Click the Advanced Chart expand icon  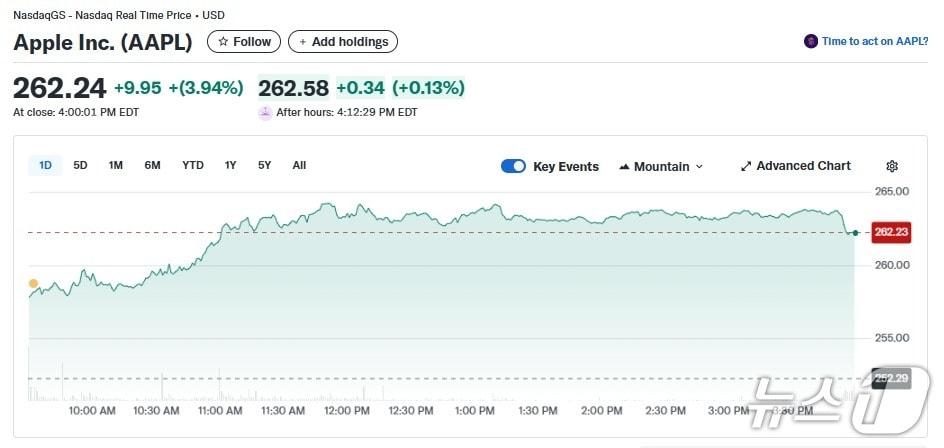(x=745, y=166)
